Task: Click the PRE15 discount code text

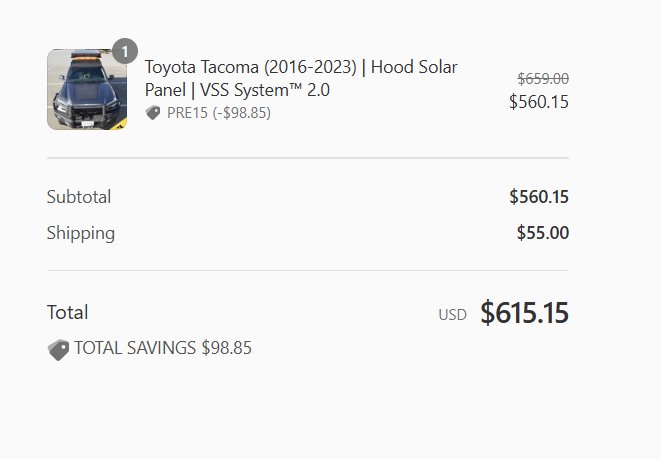Action: click(187, 113)
